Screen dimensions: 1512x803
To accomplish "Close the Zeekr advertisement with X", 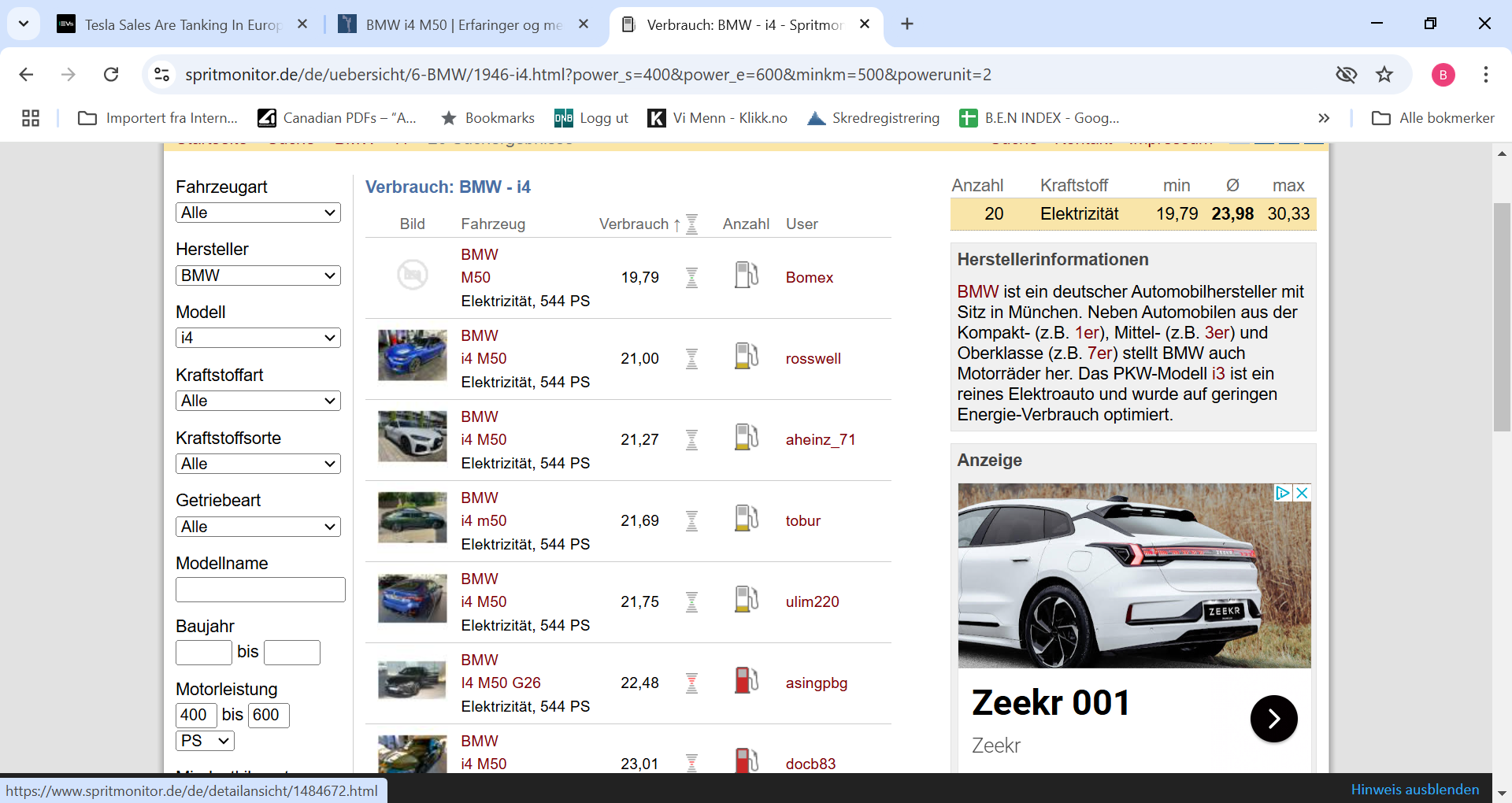I will 1303,493.
